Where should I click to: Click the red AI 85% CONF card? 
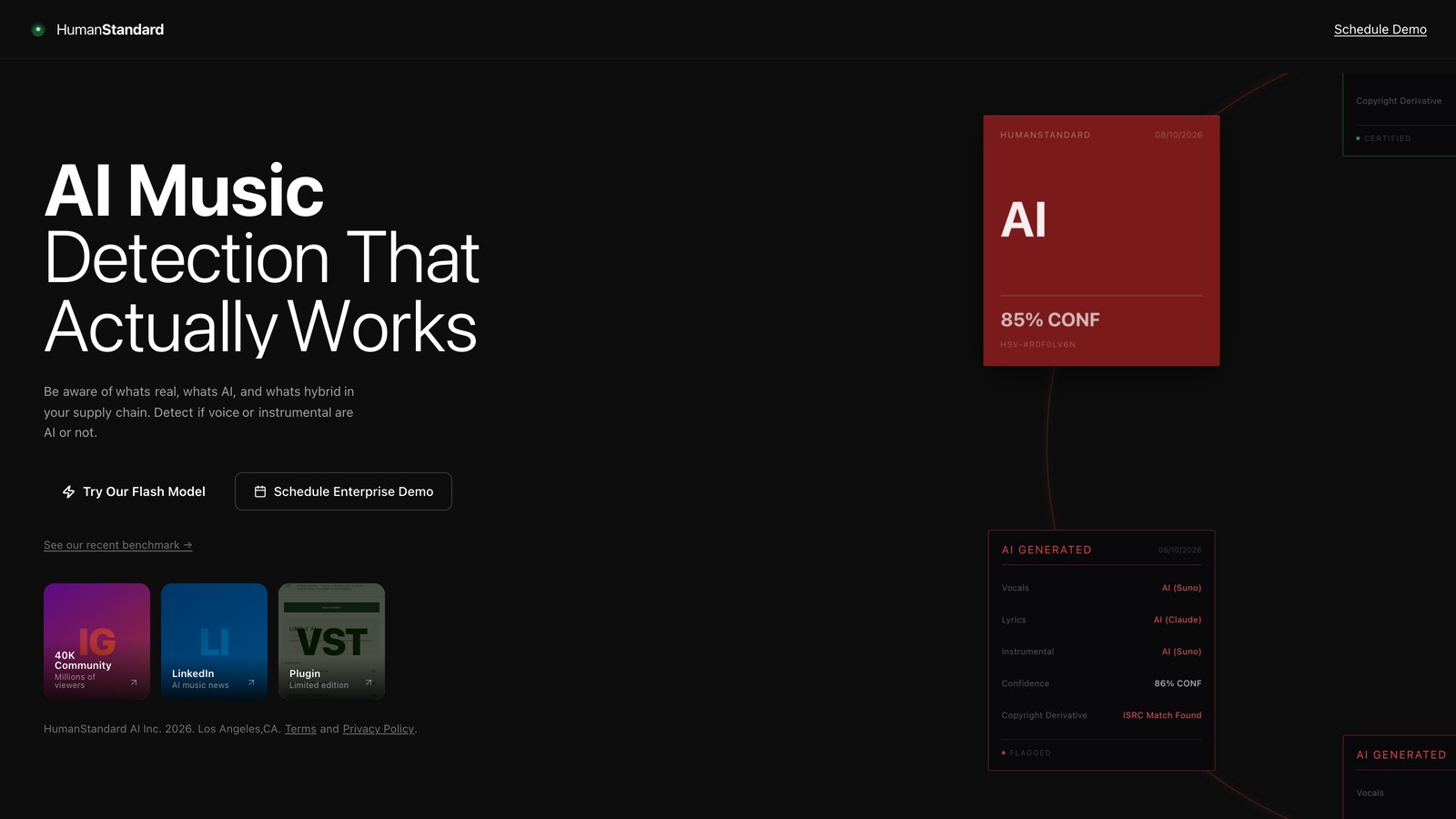tap(1101, 241)
